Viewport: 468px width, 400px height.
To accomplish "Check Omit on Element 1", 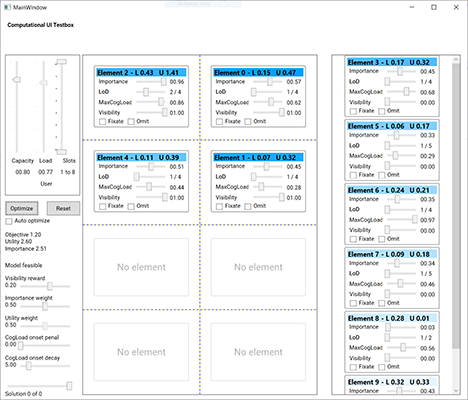I will (248, 206).
